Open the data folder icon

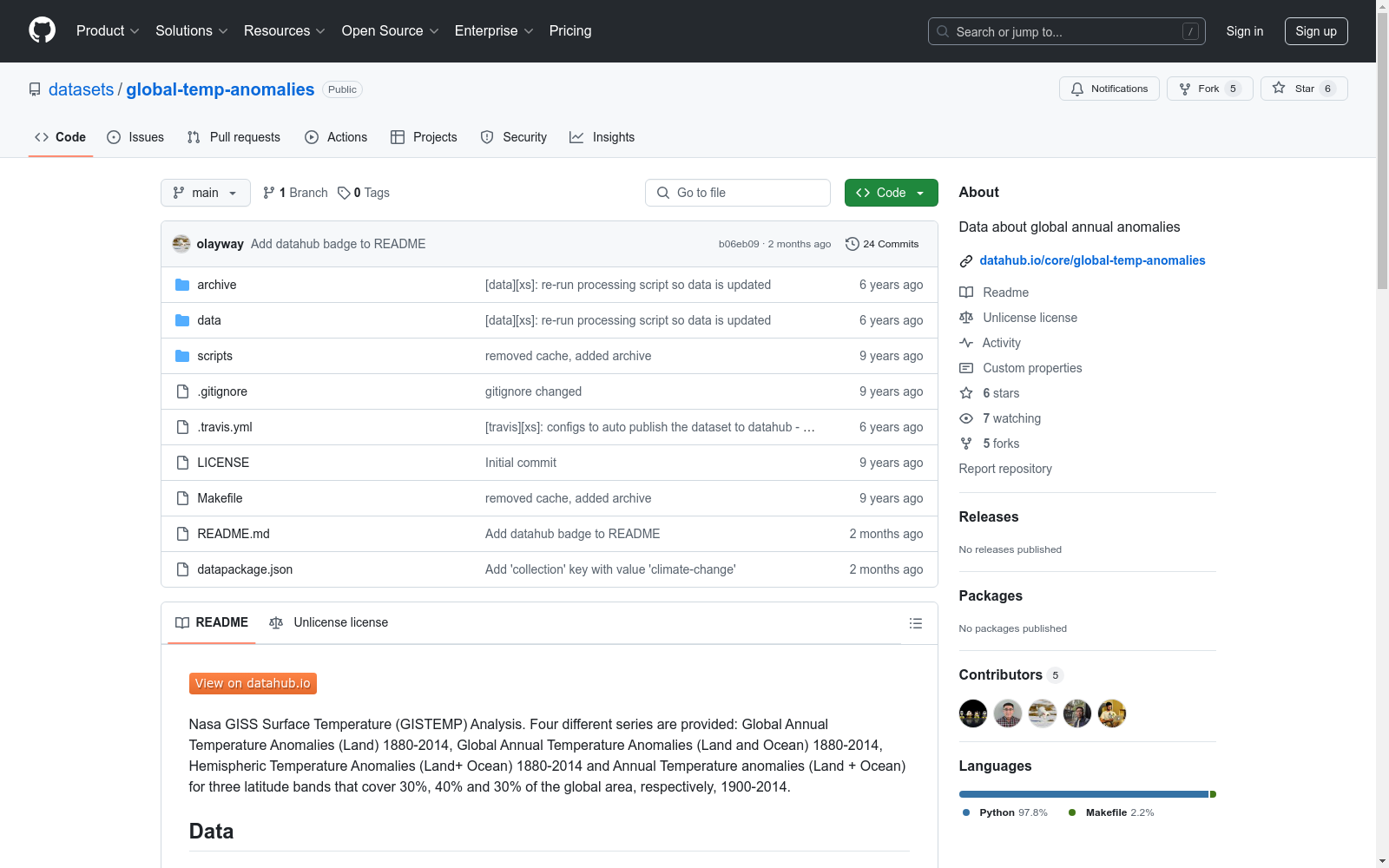[182, 320]
